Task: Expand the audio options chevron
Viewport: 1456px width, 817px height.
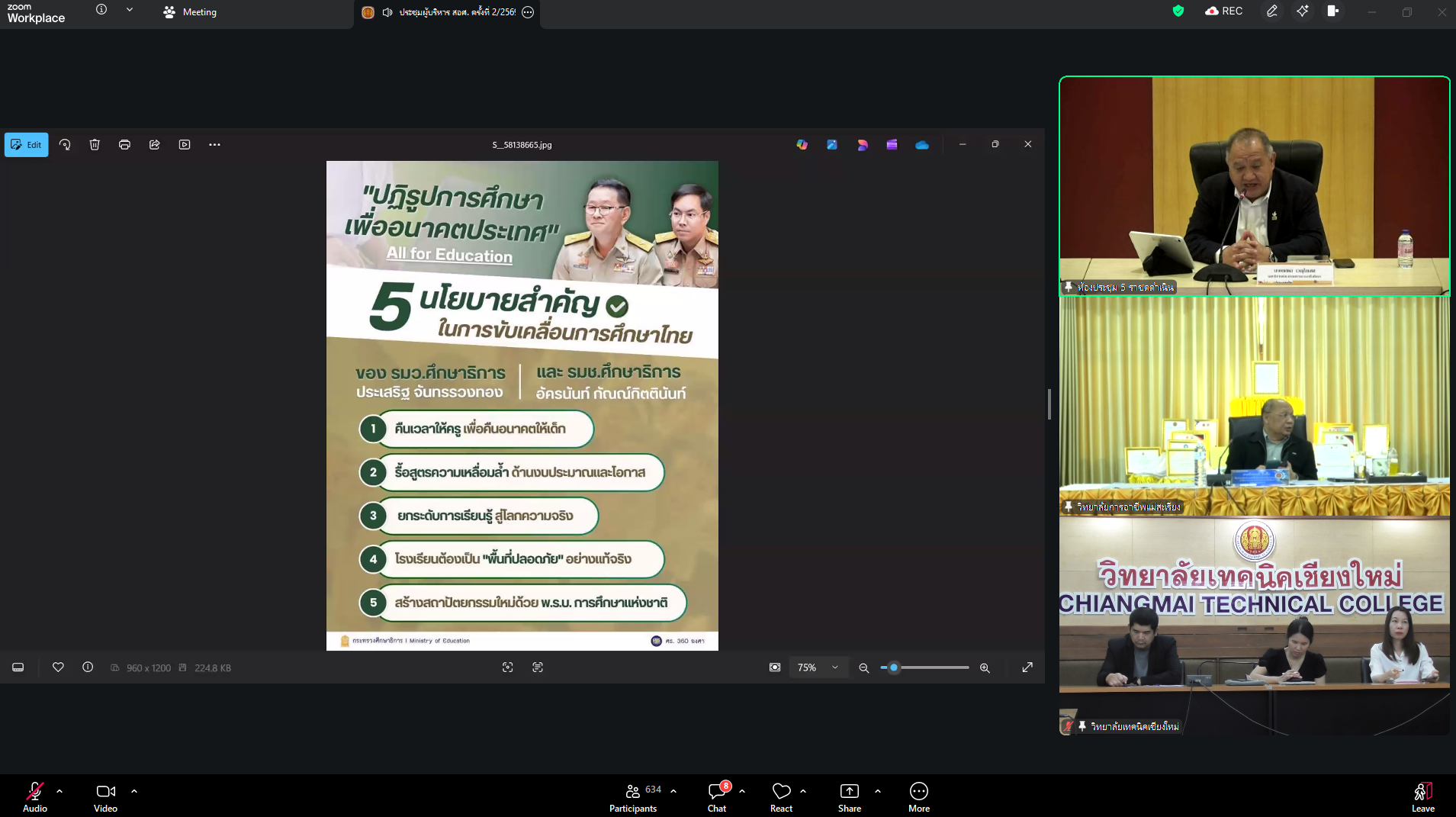Action: click(x=59, y=791)
